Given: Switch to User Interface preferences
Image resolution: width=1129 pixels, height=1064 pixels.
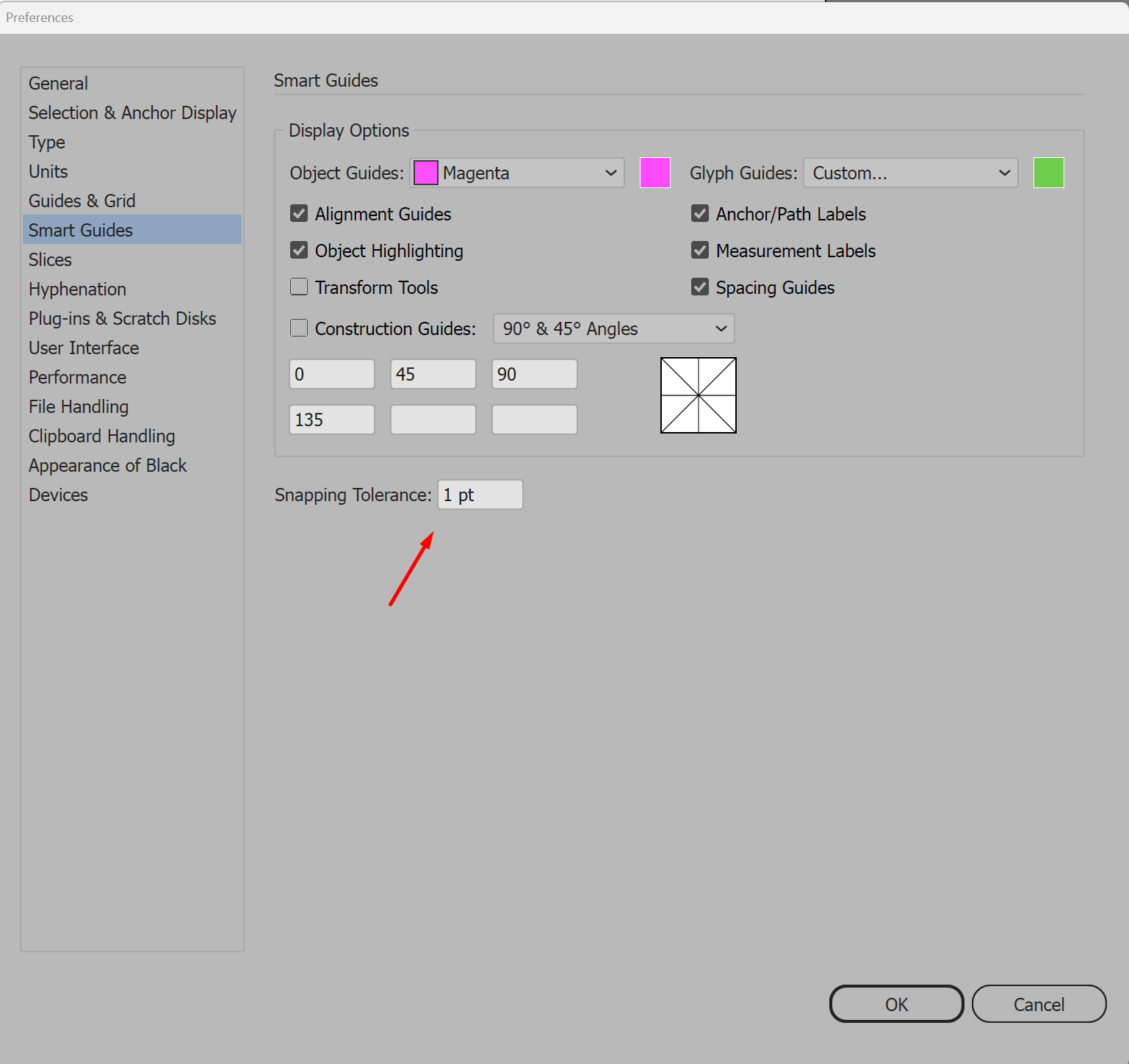Looking at the screenshot, I should coord(132,348).
